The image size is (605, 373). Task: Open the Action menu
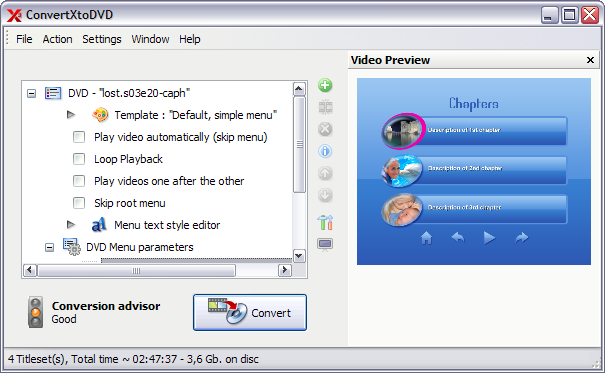57,39
